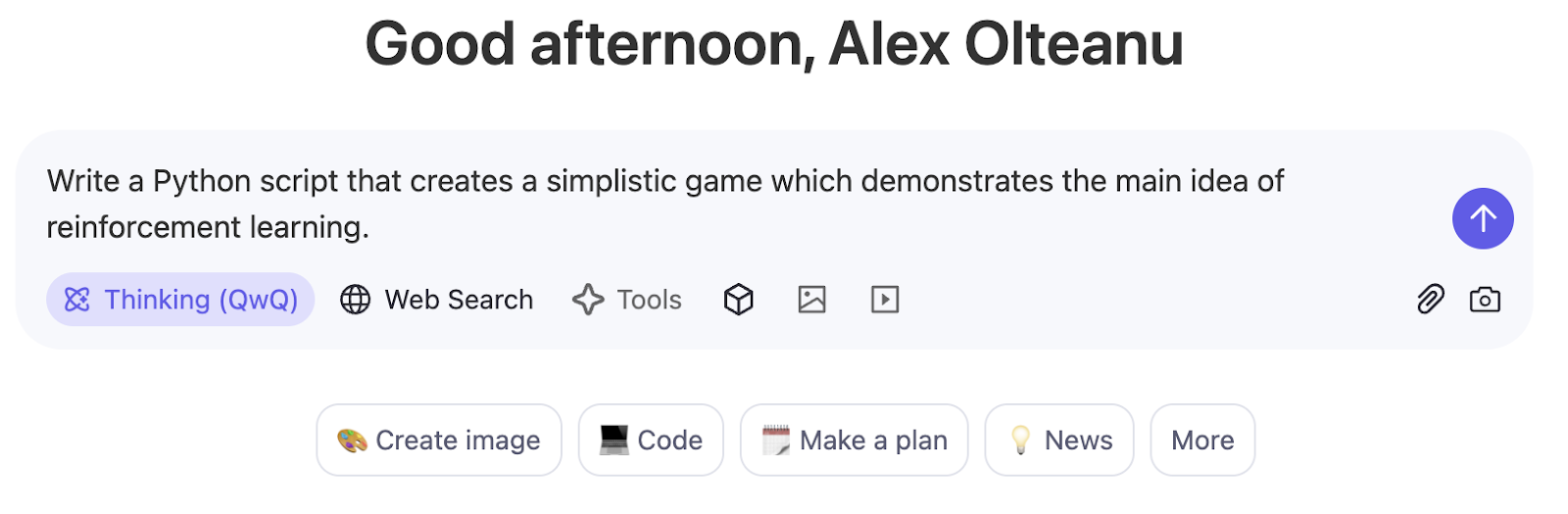Send the prompt with the up-arrow button
Image resolution: width=1568 pixels, height=514 pixels.
click(1483, 218)
